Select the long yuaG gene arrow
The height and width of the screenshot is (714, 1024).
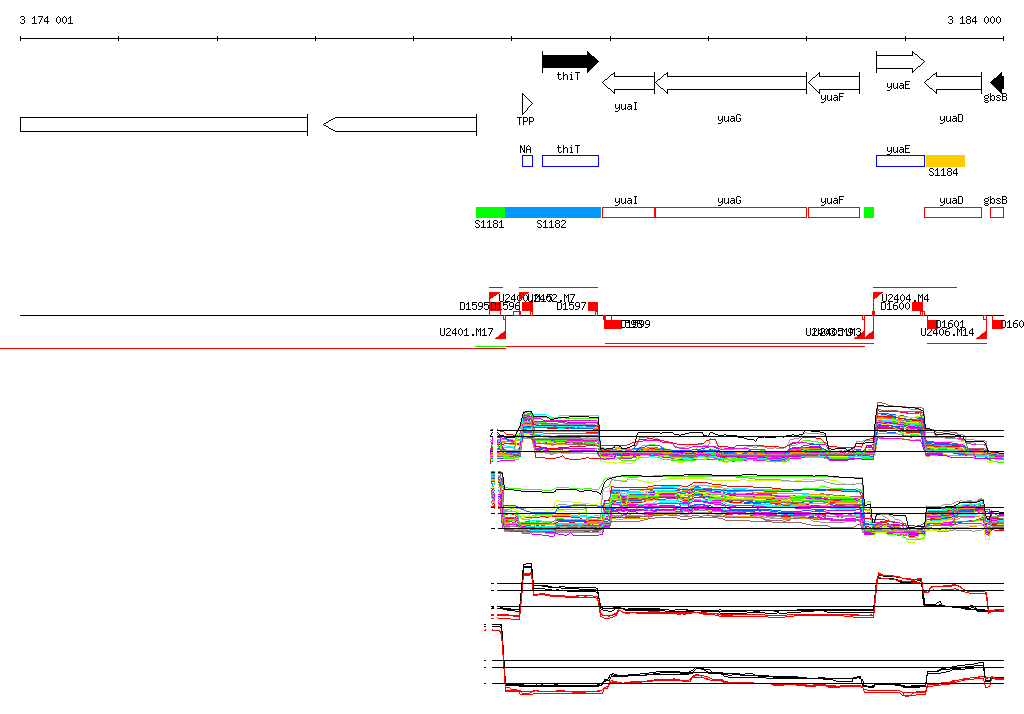(731, 83)
